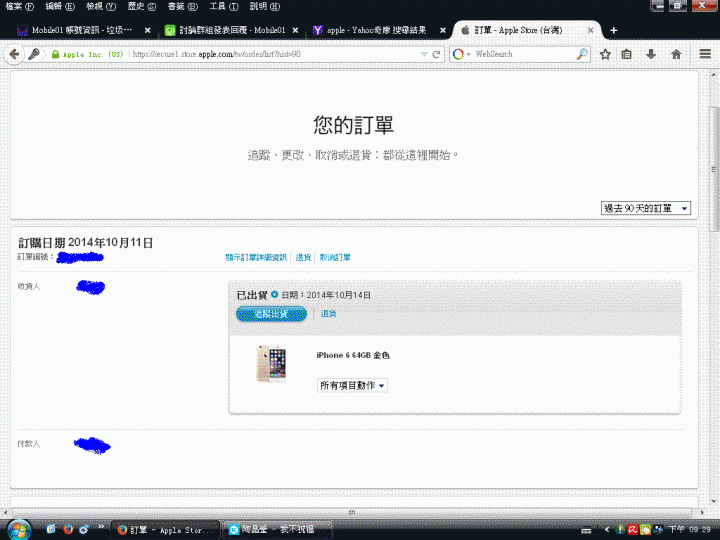720x540 pixels.
Task: Open the 編輯 menu
Action: [x=60, y=6]
